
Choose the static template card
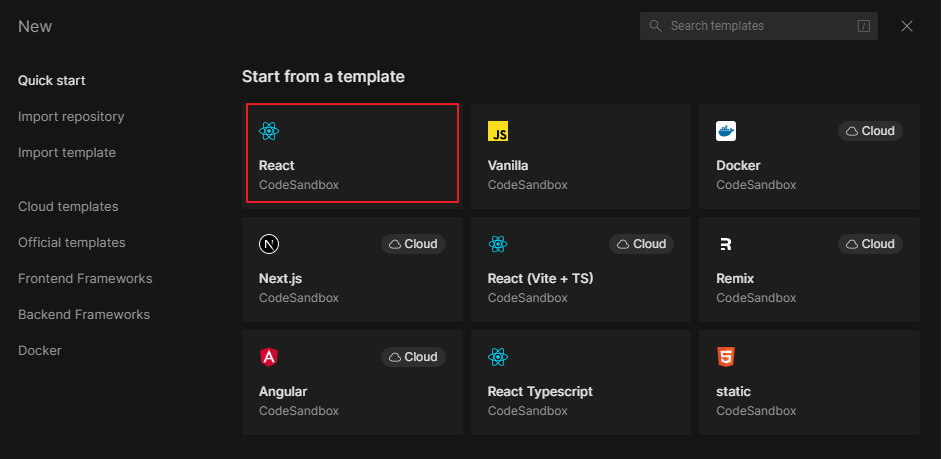coord(809,382)
